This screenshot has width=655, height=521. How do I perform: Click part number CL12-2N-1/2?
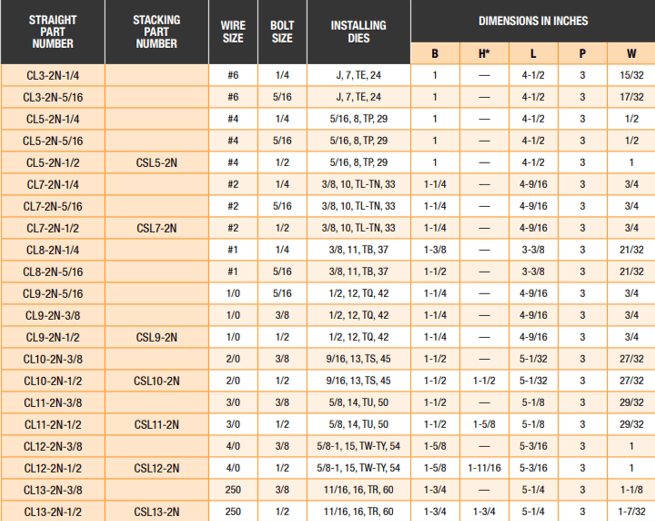pos(52,468)
